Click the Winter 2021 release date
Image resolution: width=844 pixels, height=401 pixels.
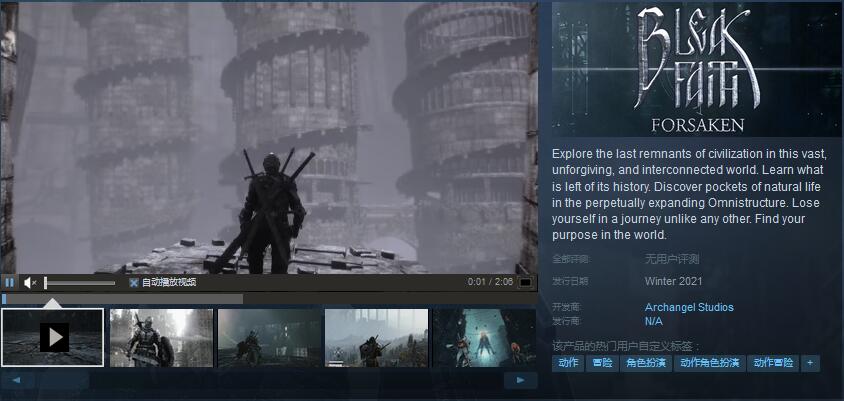click(x=673, y=281)
